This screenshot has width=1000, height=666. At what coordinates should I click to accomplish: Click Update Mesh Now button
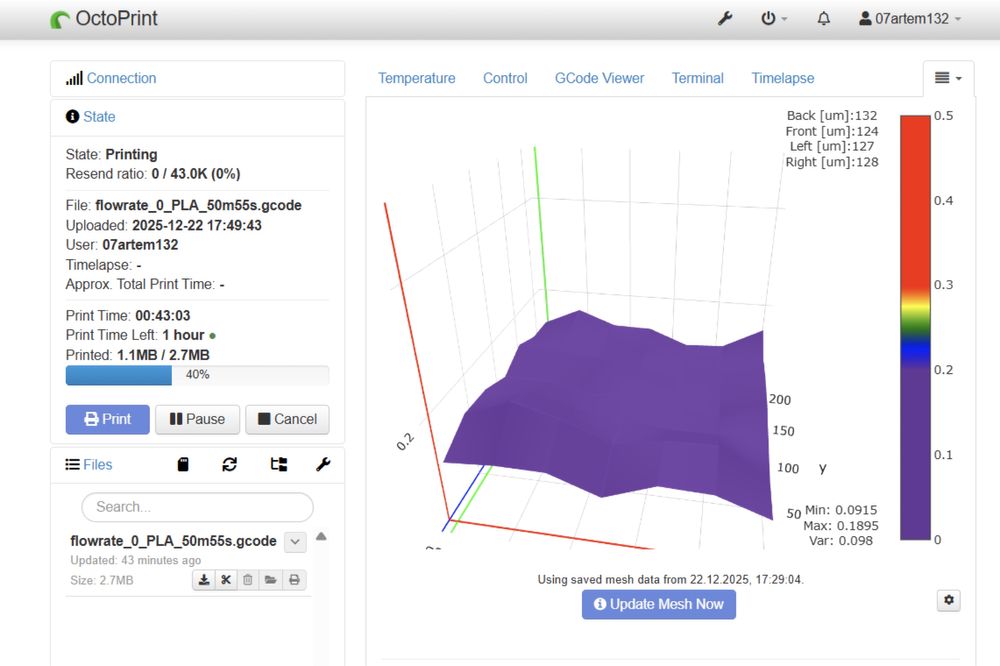coord(659,604)
